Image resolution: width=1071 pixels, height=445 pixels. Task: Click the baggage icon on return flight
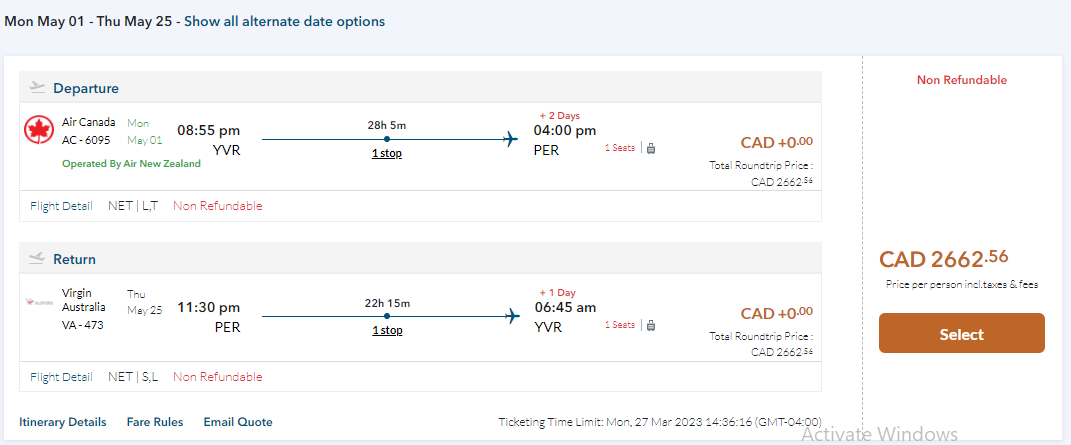(651, 325)
